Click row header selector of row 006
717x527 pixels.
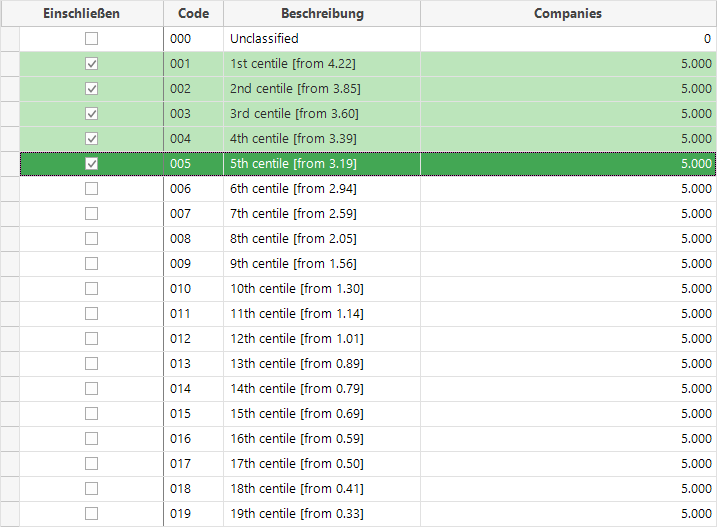[10, 188]
